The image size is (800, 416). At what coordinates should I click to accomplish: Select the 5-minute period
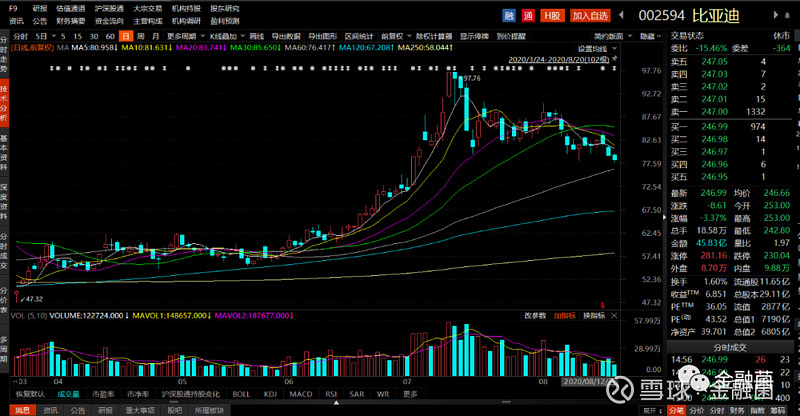click(x=63, y=36)
